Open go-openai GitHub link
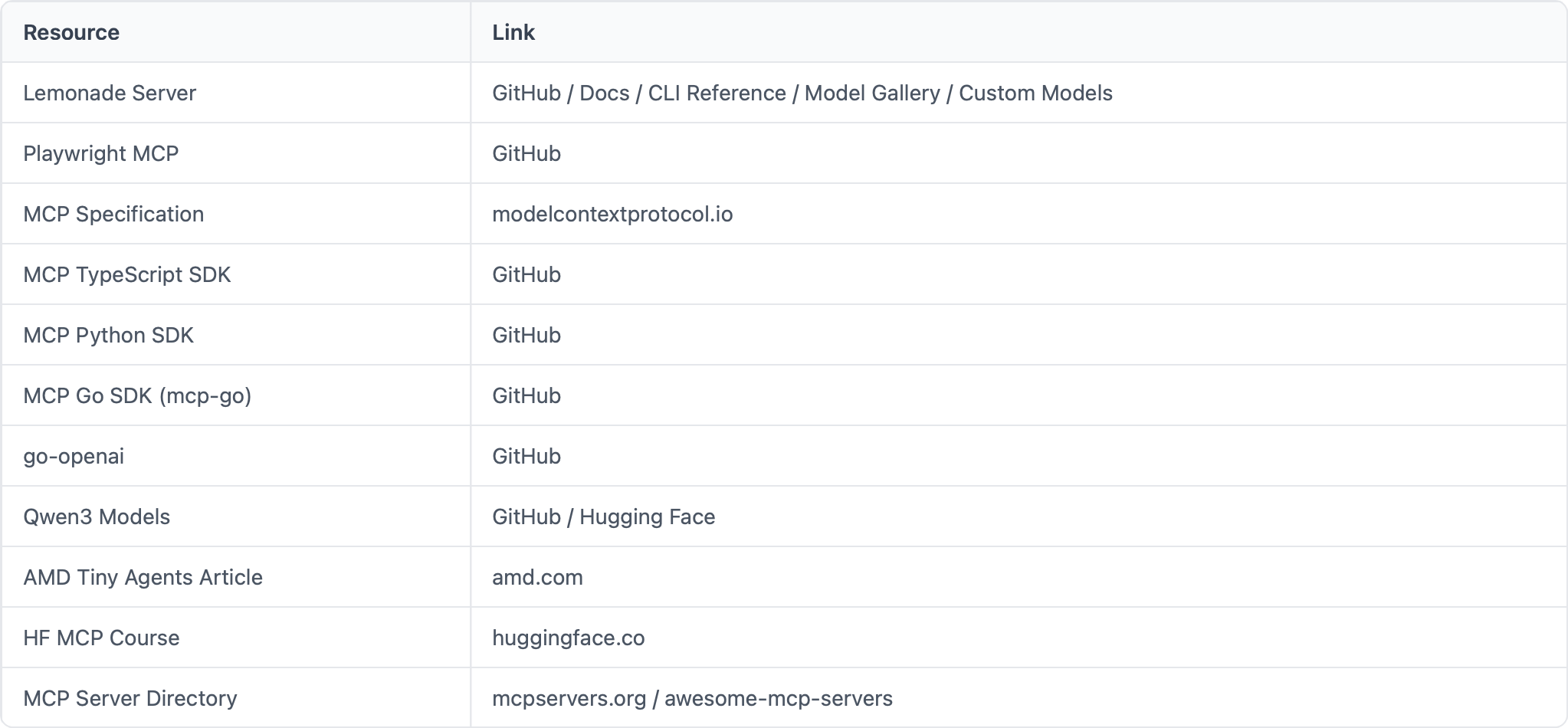1568x728 pixels. tap(526, 456)
